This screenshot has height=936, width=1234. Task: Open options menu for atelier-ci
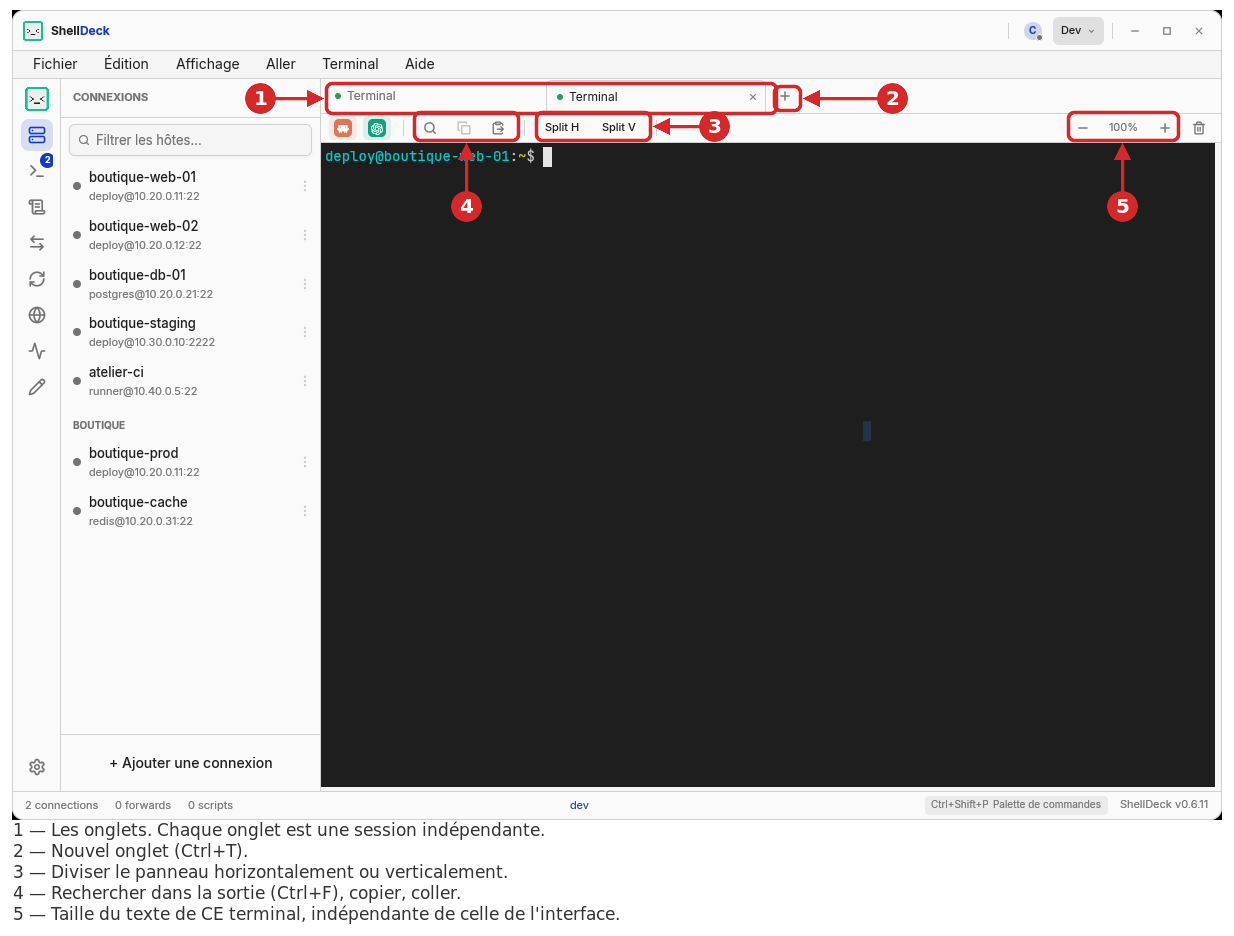[305, 381]
